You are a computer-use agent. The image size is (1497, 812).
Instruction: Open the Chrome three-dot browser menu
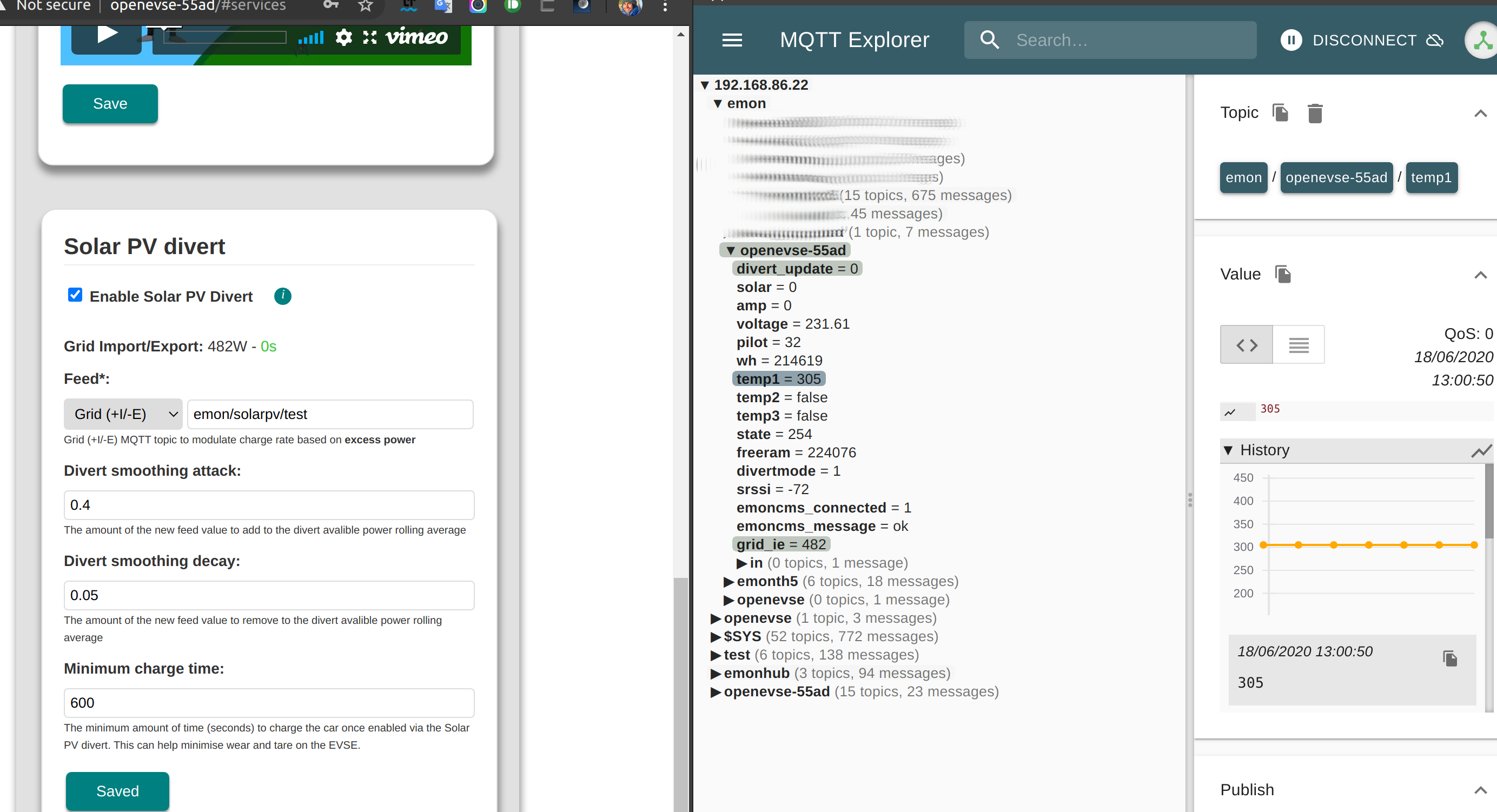pos(664,6)
